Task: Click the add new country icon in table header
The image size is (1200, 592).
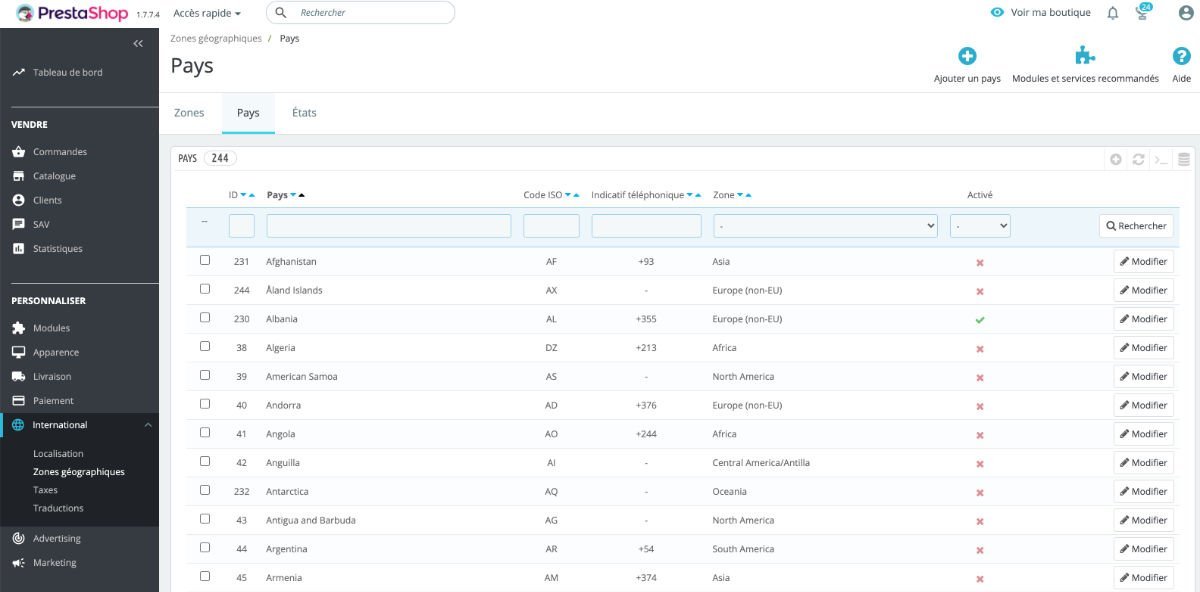Action: tap(1116, 159)
